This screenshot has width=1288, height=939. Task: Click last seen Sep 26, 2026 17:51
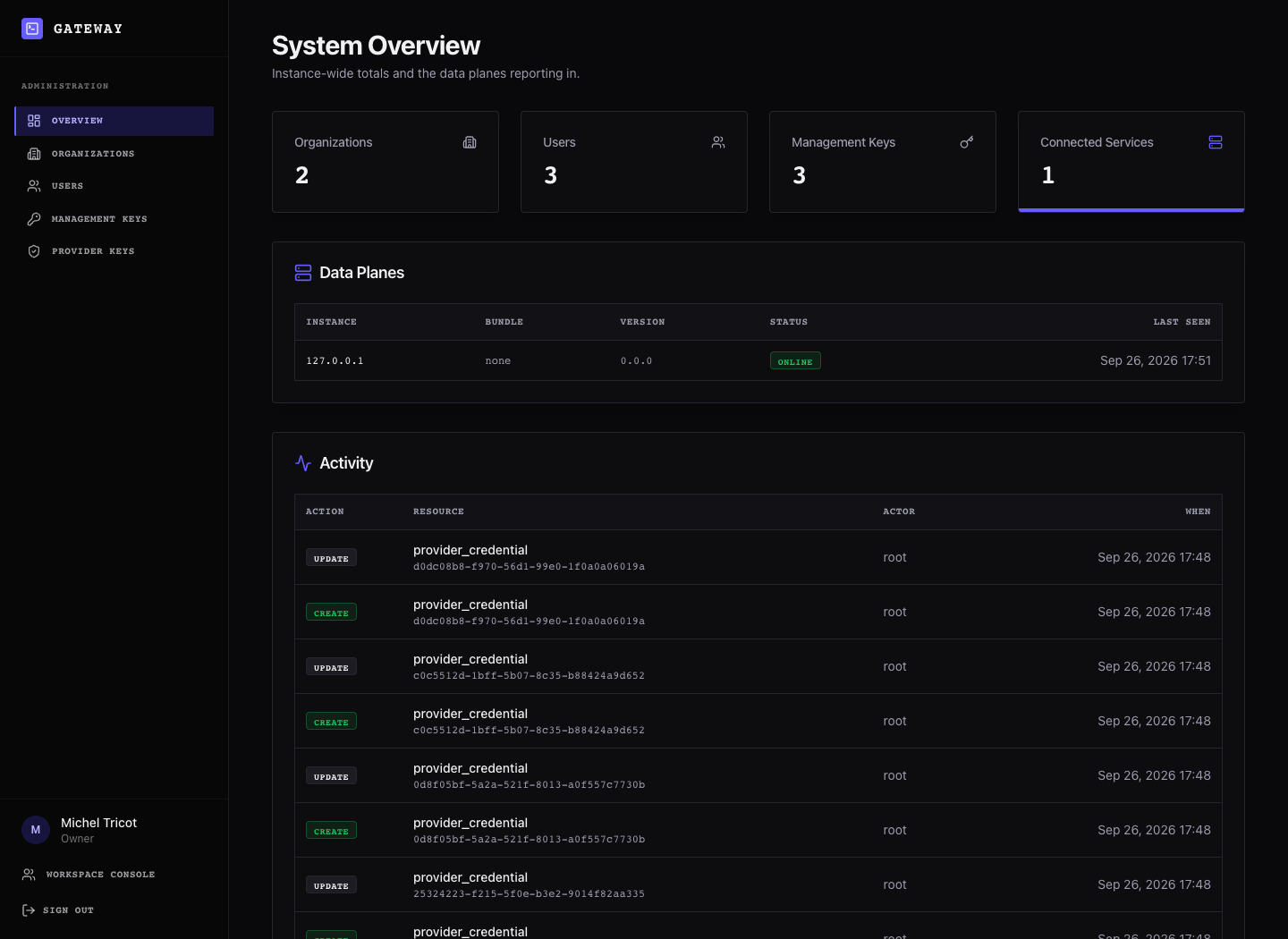tap(1156, 360)
